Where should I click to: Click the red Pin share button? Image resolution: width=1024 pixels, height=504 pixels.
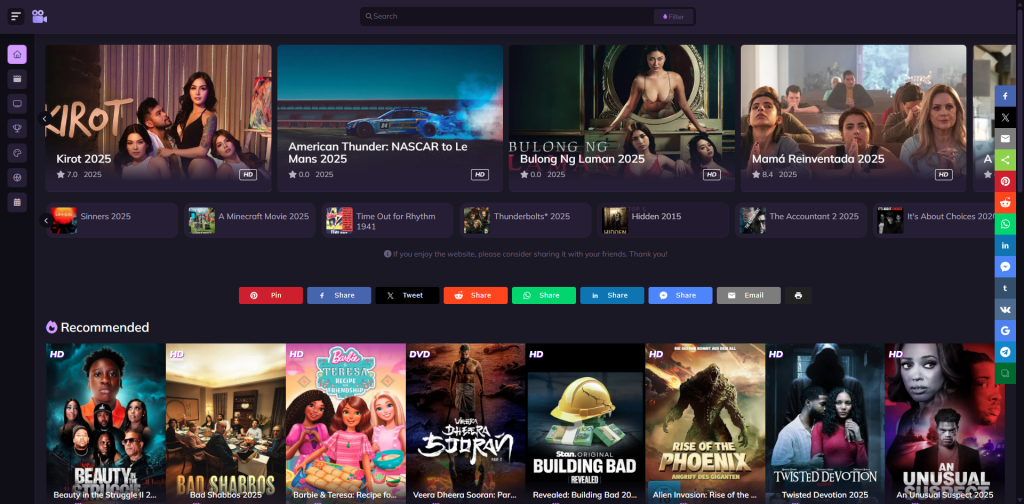[x=270, y=296]
